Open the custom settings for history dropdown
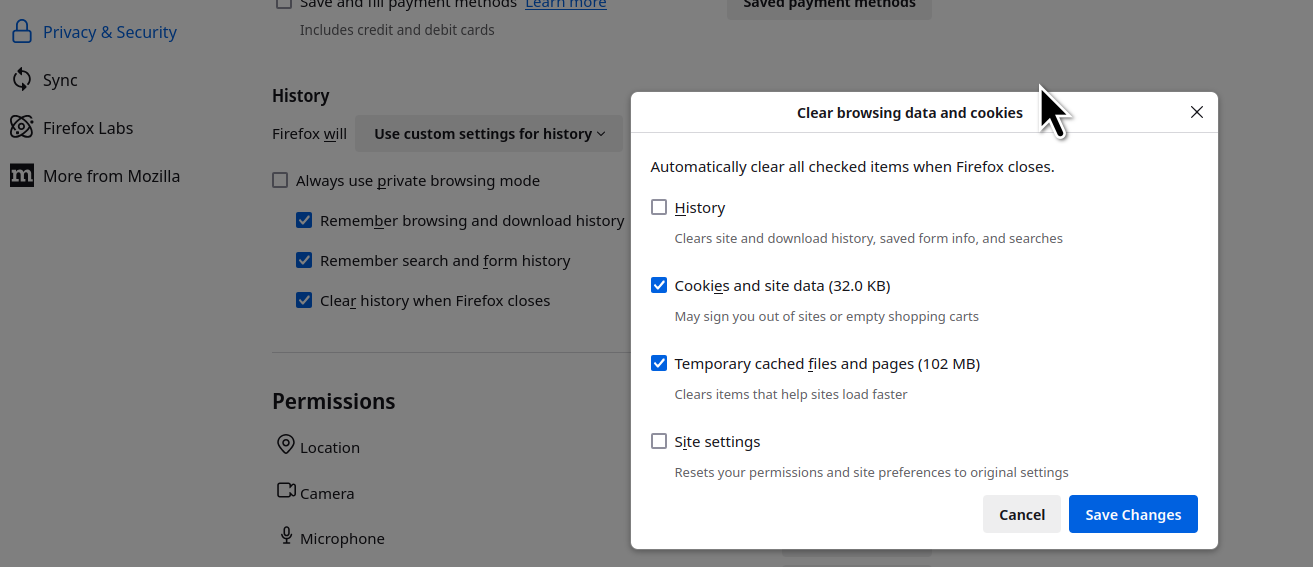 [489, 134]
